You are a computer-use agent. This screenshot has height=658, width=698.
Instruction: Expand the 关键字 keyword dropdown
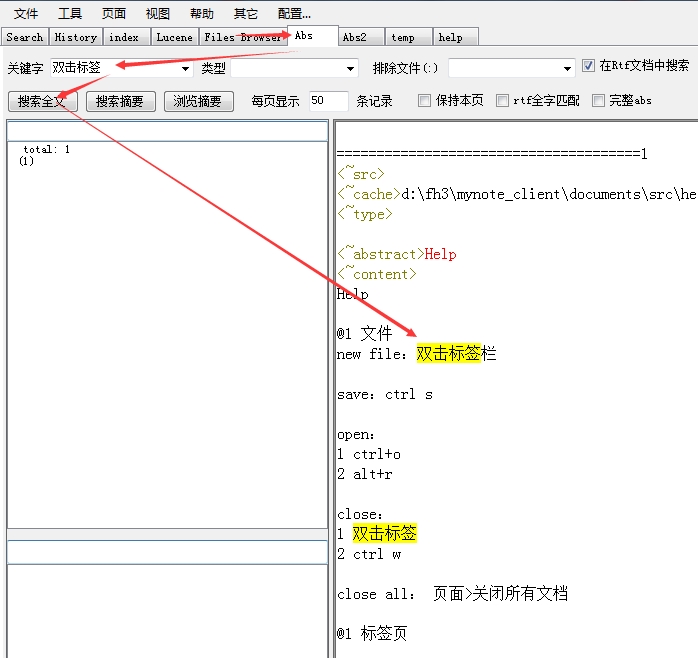[185, 68]
